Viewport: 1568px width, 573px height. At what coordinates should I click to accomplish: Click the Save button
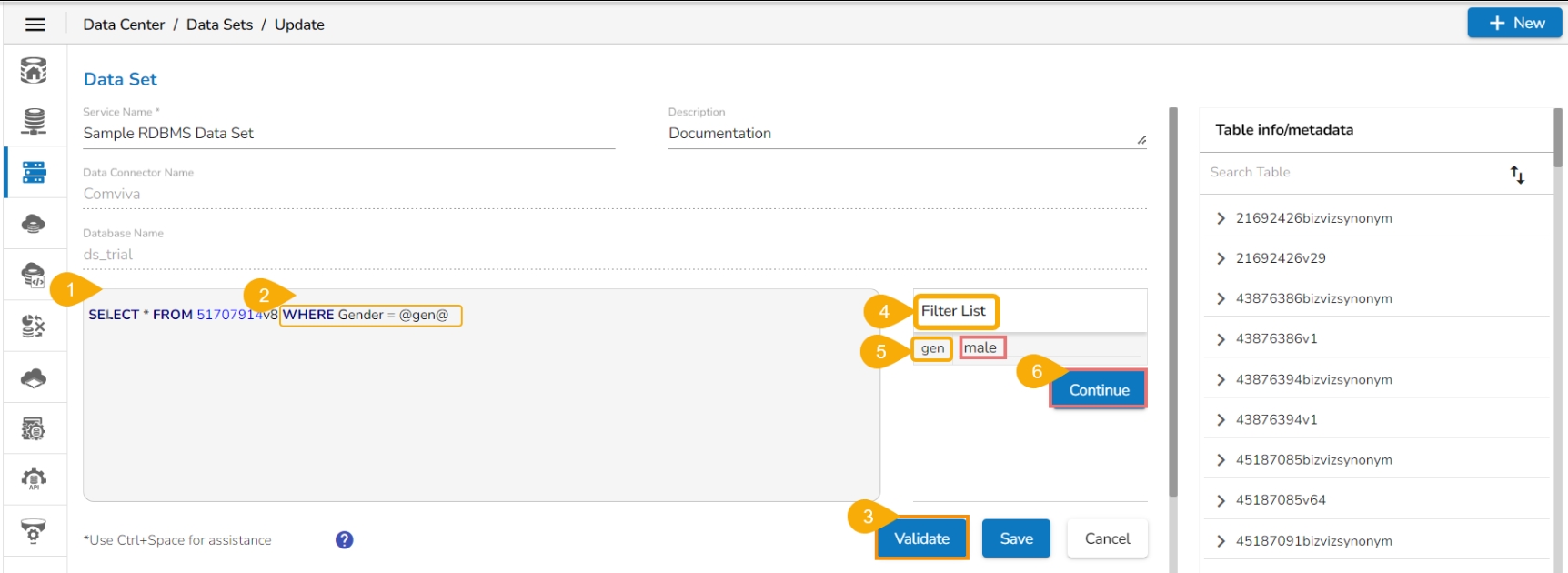pyautogui.click(x=1016, y=538)
